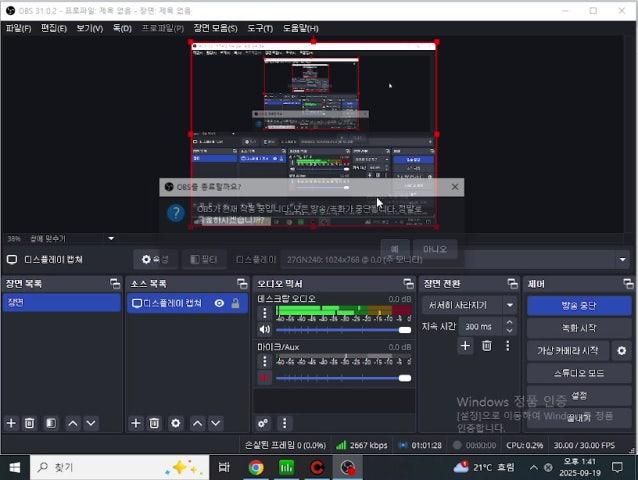Unmute 마이크/Aux

pos(265,378)
